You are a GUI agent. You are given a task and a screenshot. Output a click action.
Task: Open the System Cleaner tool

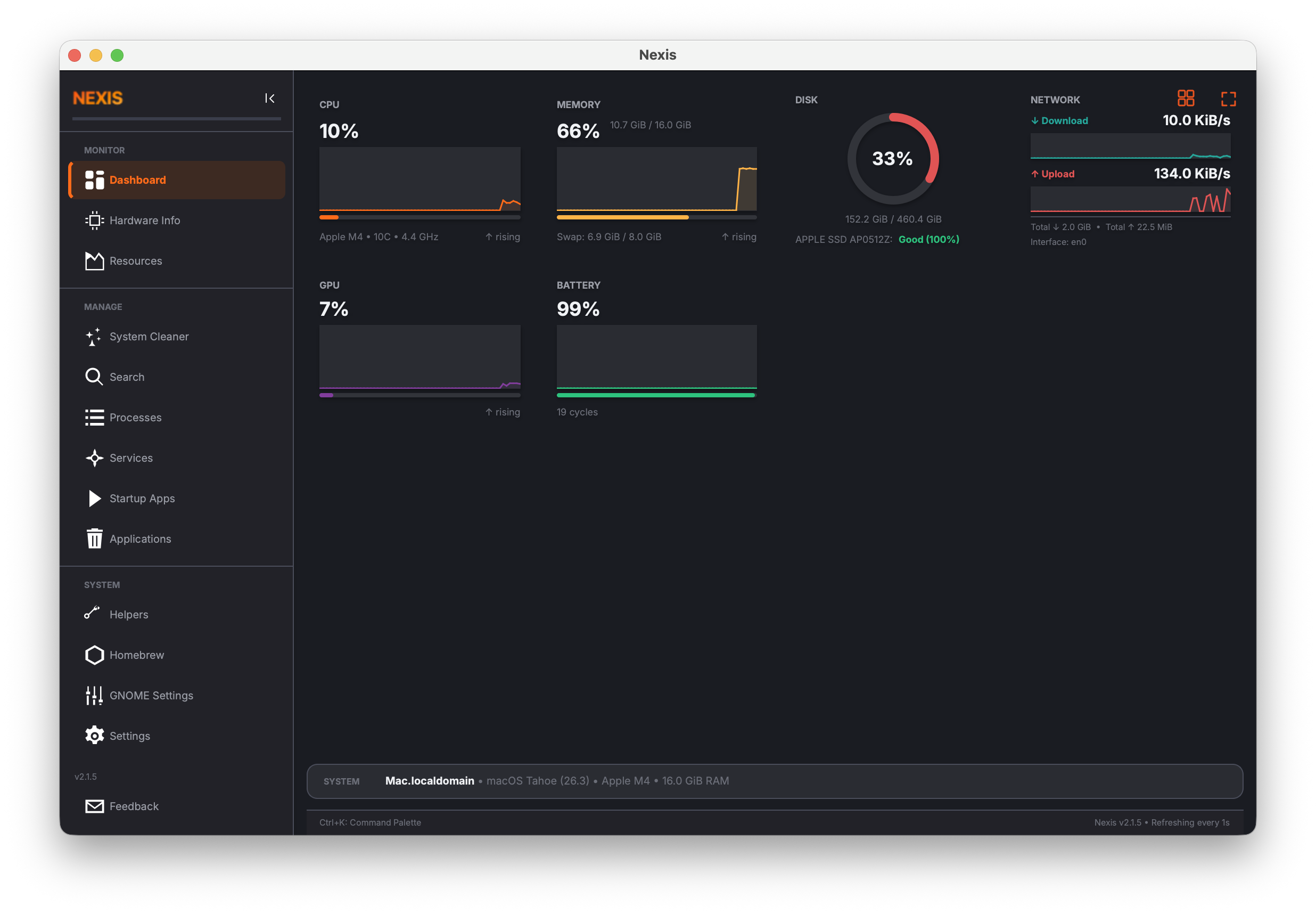pos(149,337)
